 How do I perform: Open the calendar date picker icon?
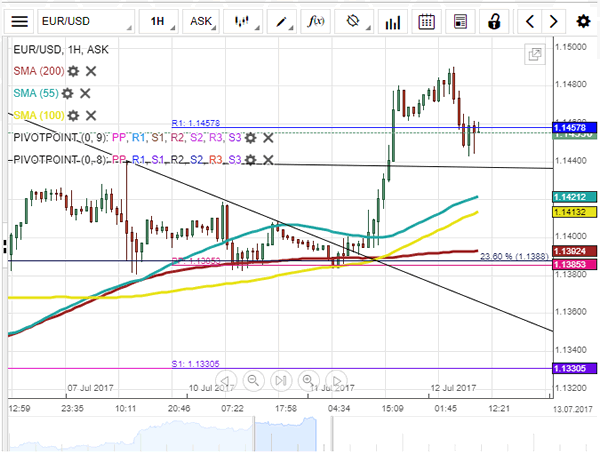click(x=427, y=21)
